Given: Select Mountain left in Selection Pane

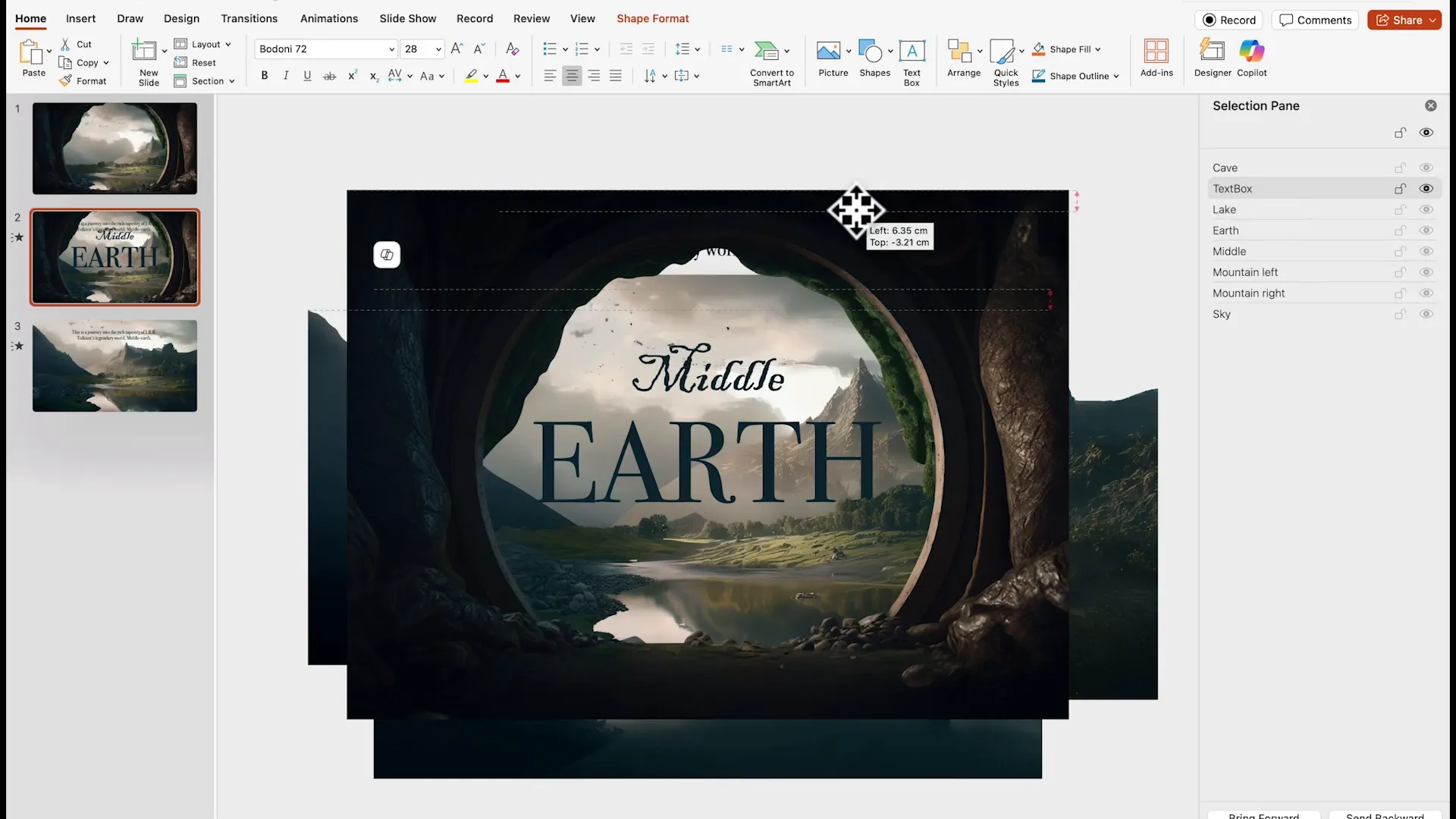Looking at the screenshot, I should (1244, 272).
